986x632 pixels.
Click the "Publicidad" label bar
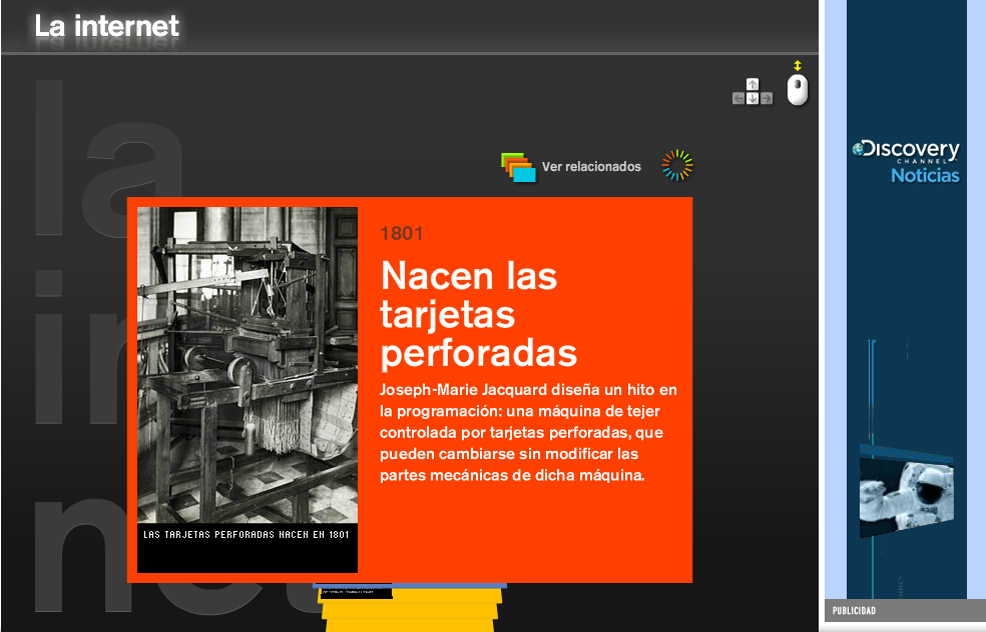[905, 611]
